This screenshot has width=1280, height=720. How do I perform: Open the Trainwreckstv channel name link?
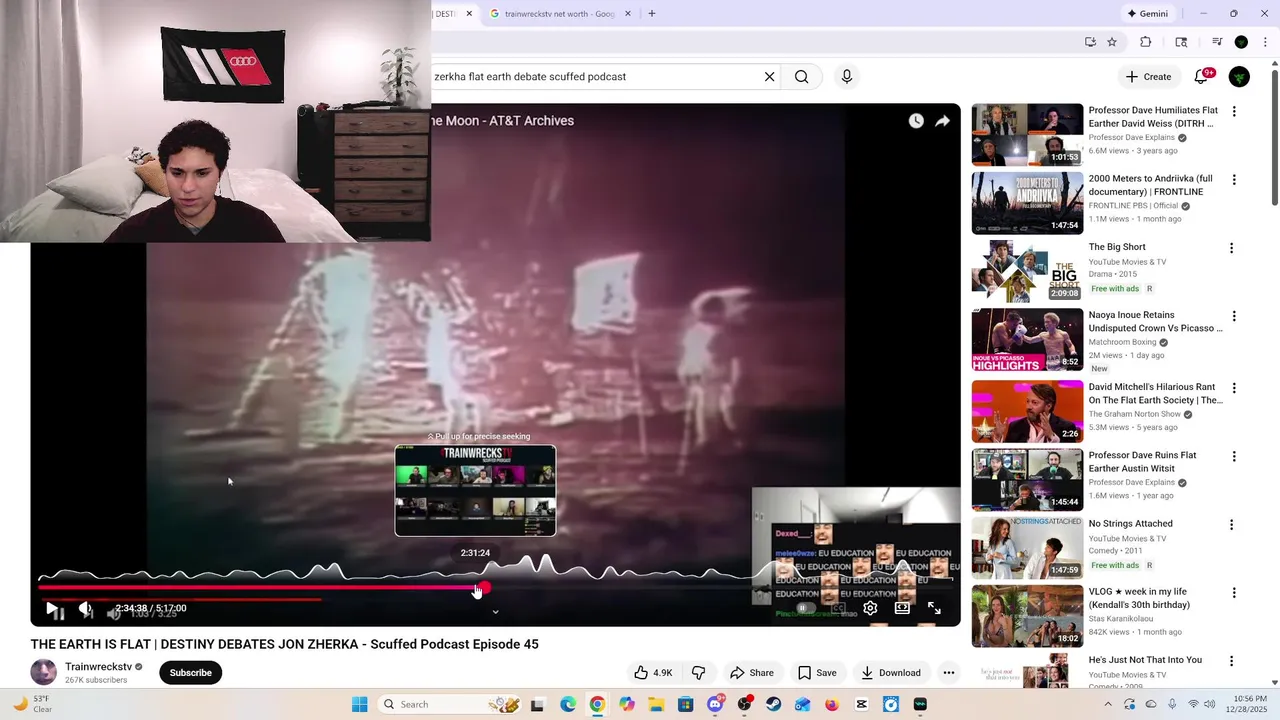[98, 666]
